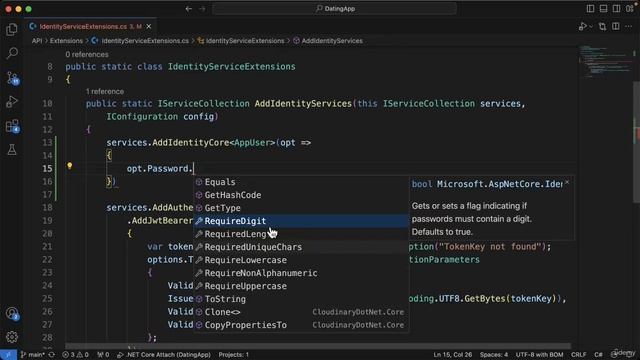
Task: Select RequiredUniqueChars suggestion
Action: 301,247
